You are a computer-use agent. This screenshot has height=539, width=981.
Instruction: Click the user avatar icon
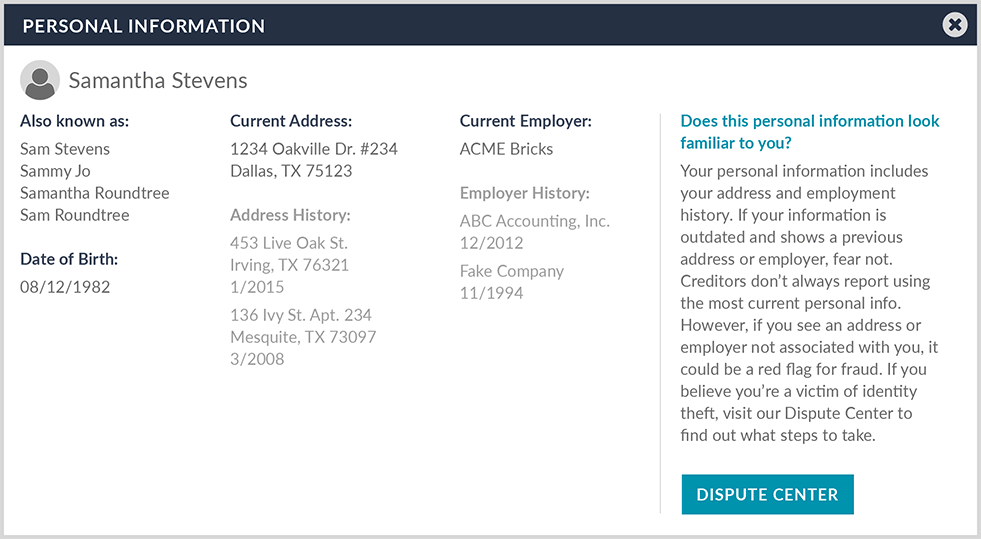[x=40, y=81]
